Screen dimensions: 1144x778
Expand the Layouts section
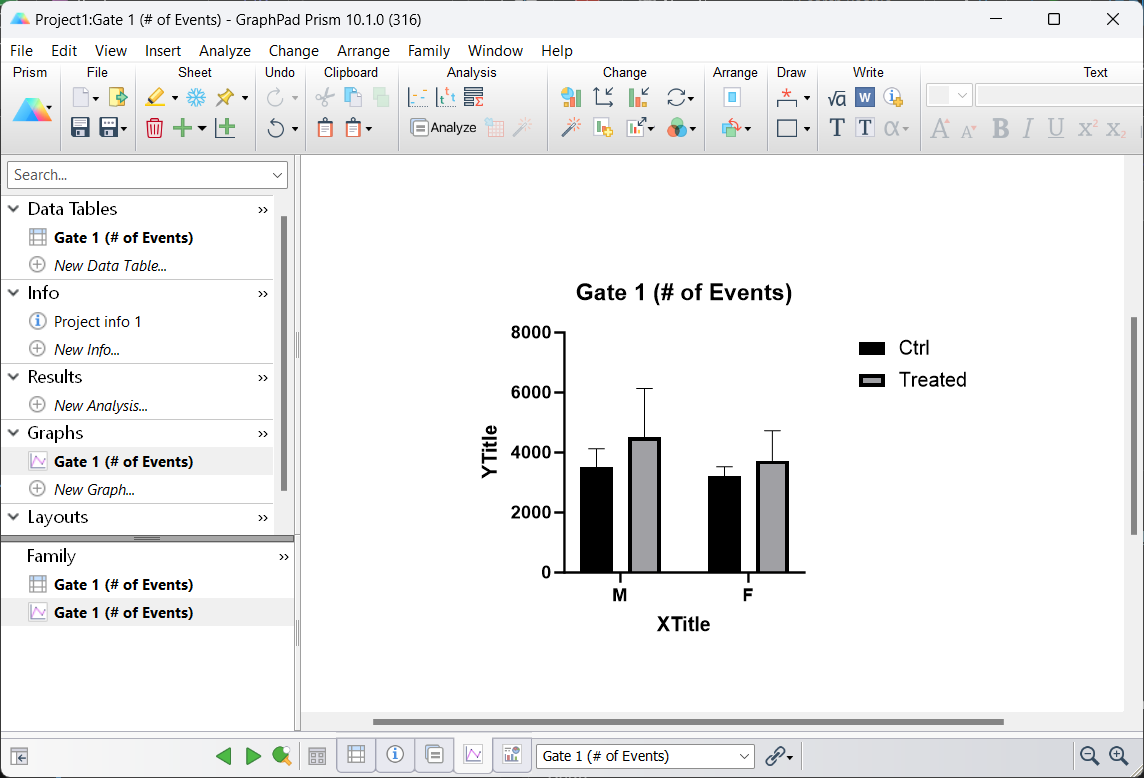tap(14, 517)
